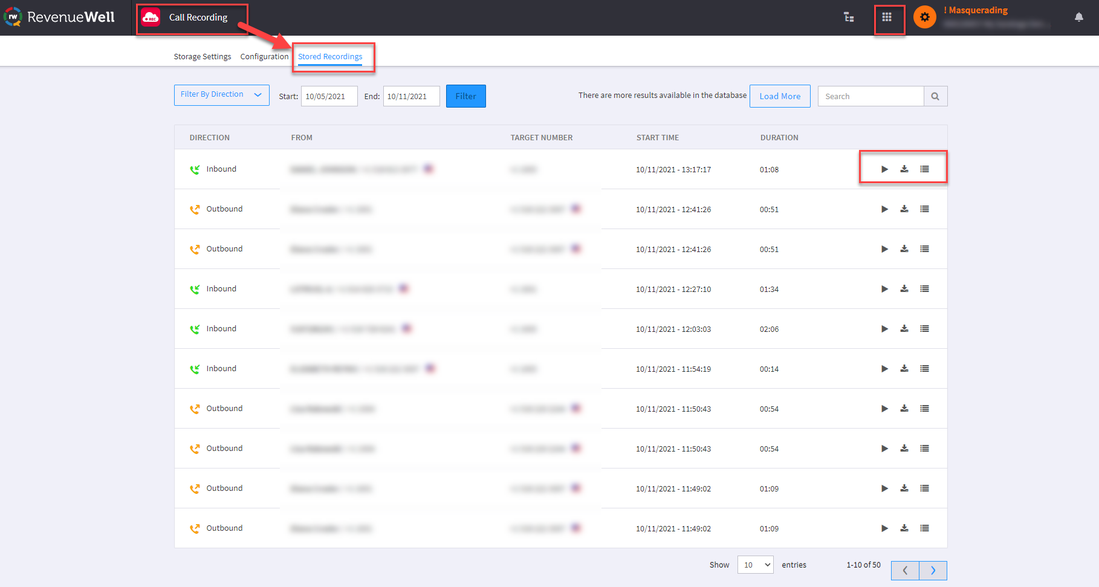Play the 12:27:10 inbound recording

pyautogui.click(x=884, y=289)
